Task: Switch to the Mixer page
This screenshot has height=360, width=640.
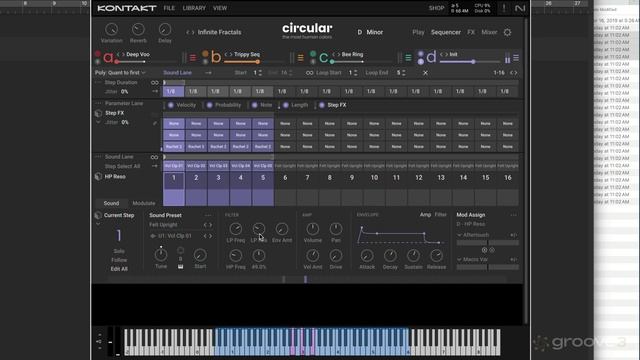Action: (x=489, y=32)
